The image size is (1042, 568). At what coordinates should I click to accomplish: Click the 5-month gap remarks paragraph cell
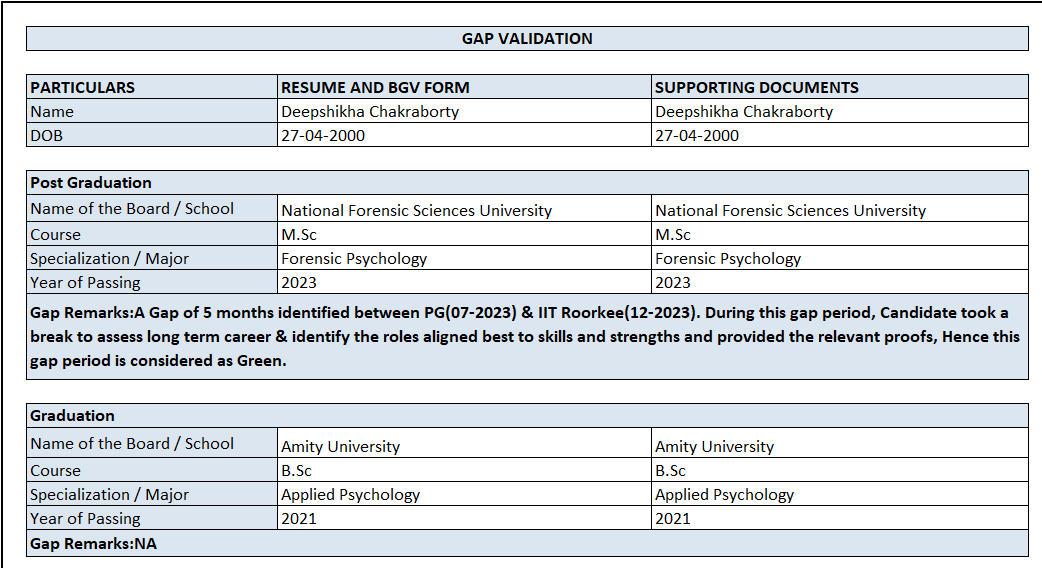pyautogui.click(x=527, y=337)
